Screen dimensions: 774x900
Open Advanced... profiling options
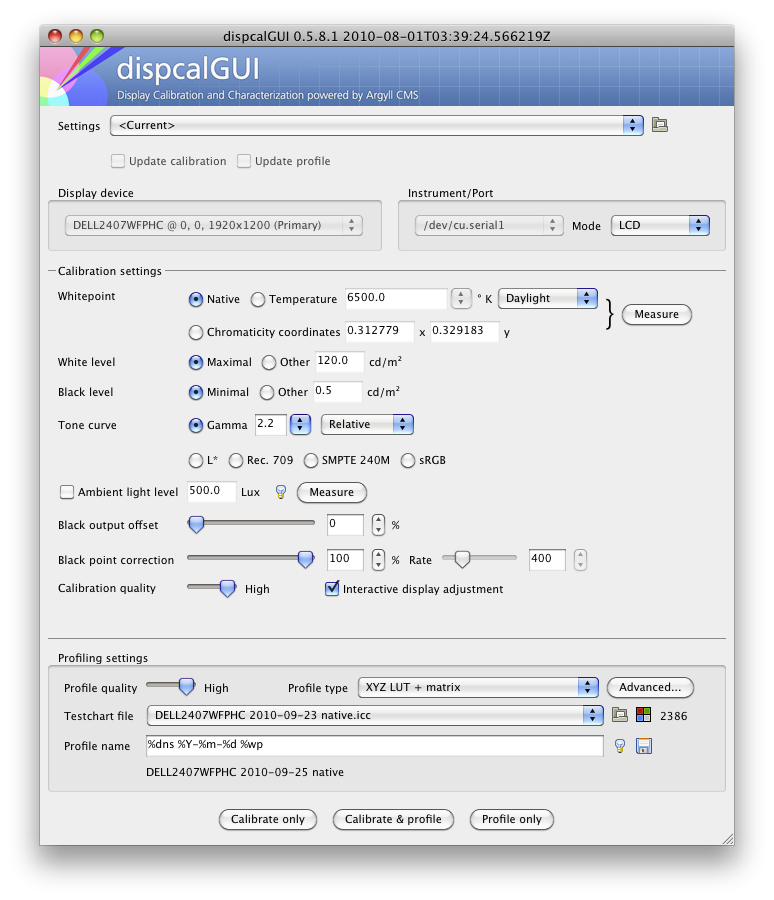[650, 687]
